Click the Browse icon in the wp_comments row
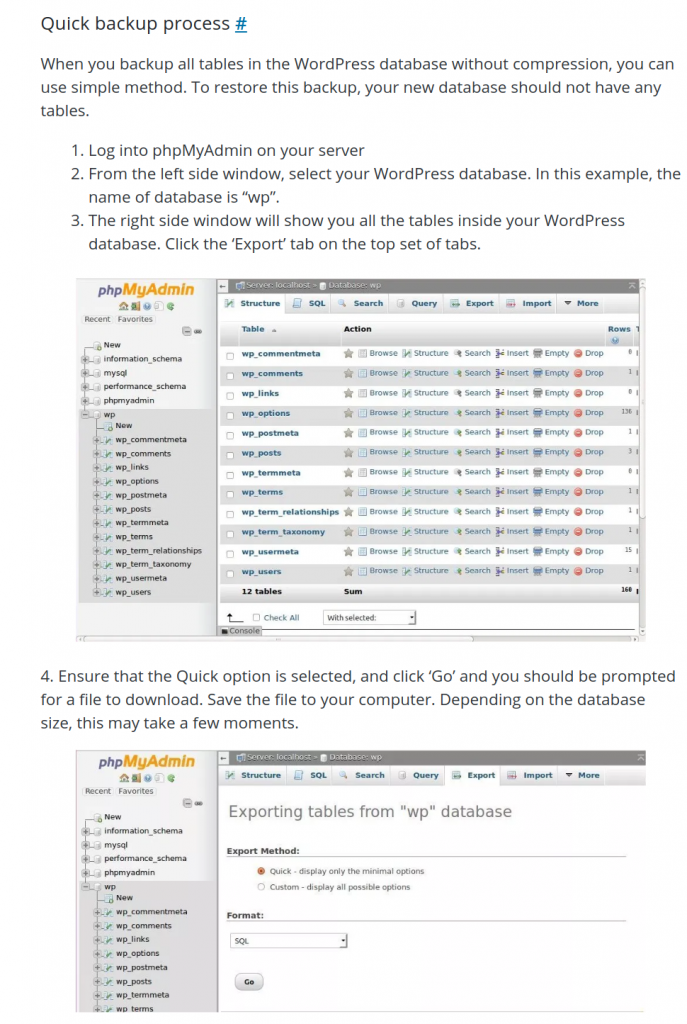This screenshot has height=1024, width=687. point(362,374)
